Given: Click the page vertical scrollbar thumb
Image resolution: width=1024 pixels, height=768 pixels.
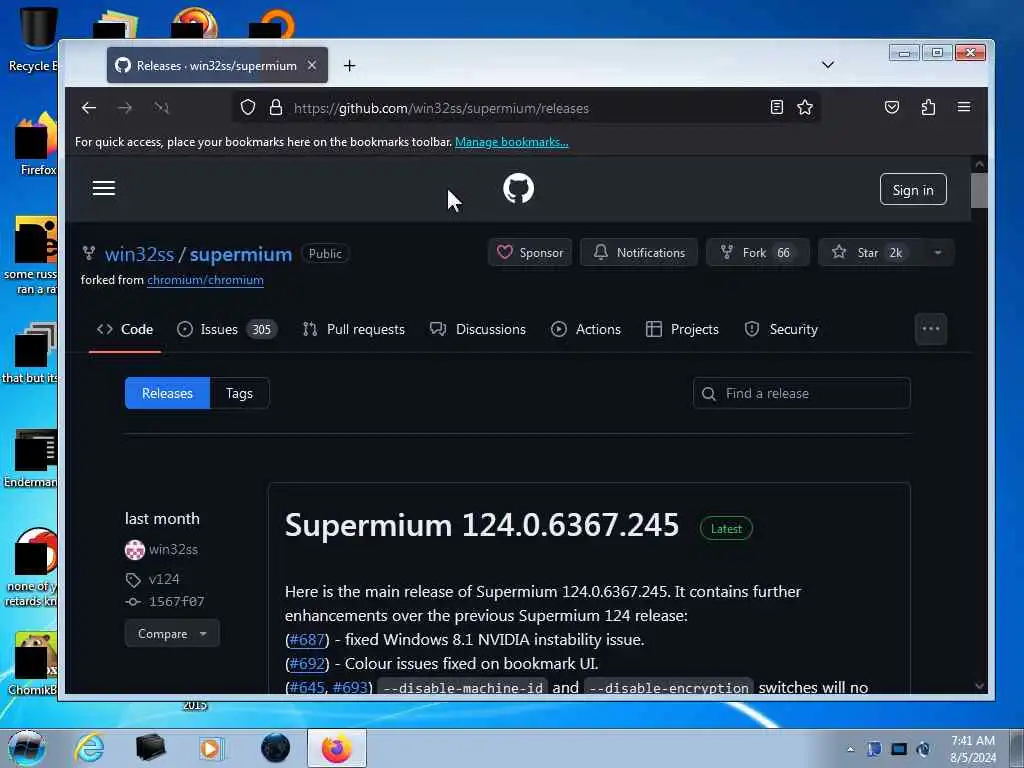Looking at the screenshot, I should (x=979, y=190).
